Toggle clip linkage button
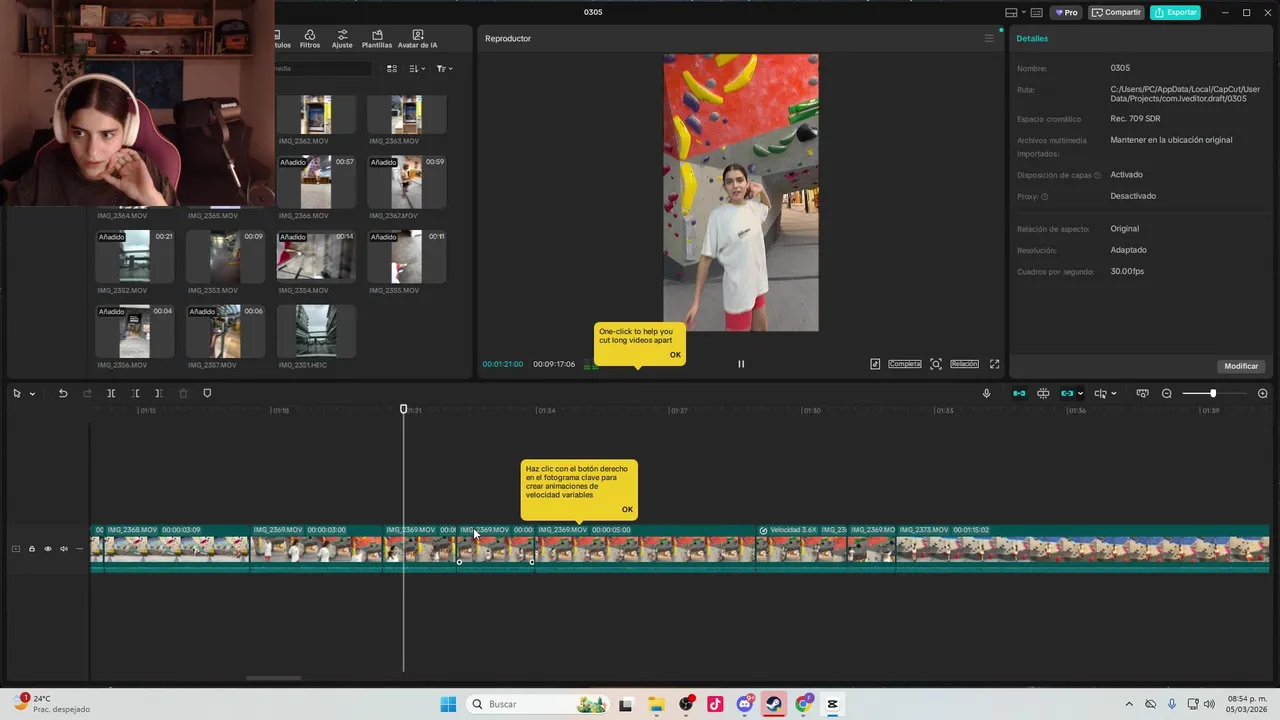This screenshot has height=720, width=1280. coord(1067,393)
